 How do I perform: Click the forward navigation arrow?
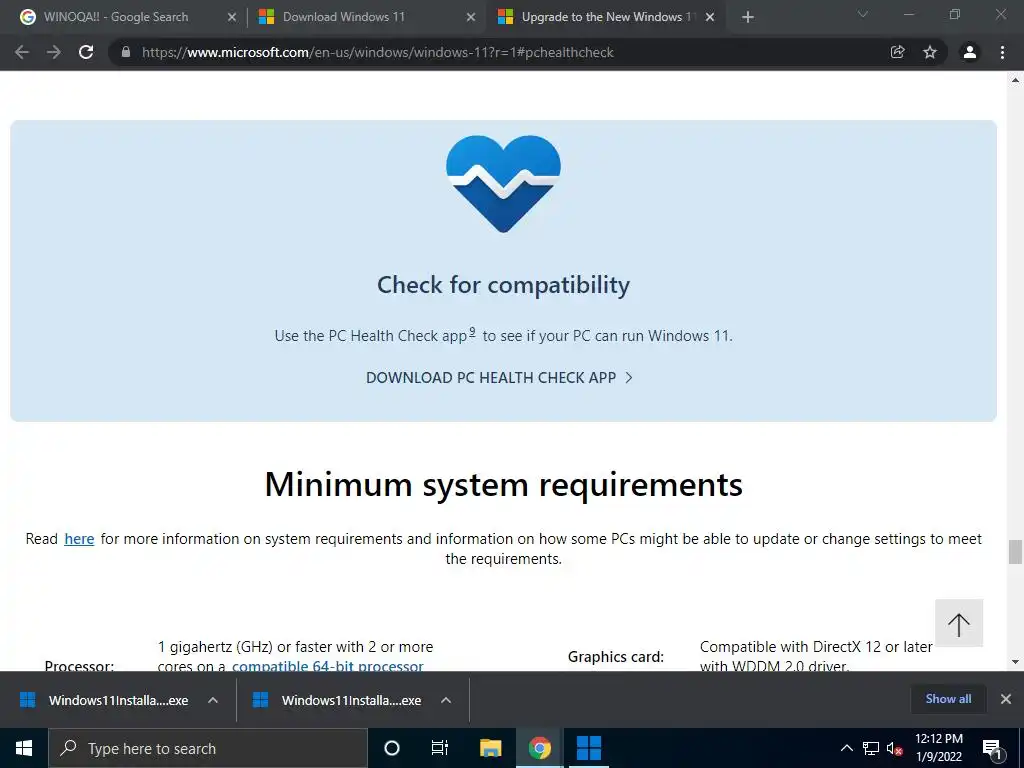pyautogui.click(x=54, y=52)
